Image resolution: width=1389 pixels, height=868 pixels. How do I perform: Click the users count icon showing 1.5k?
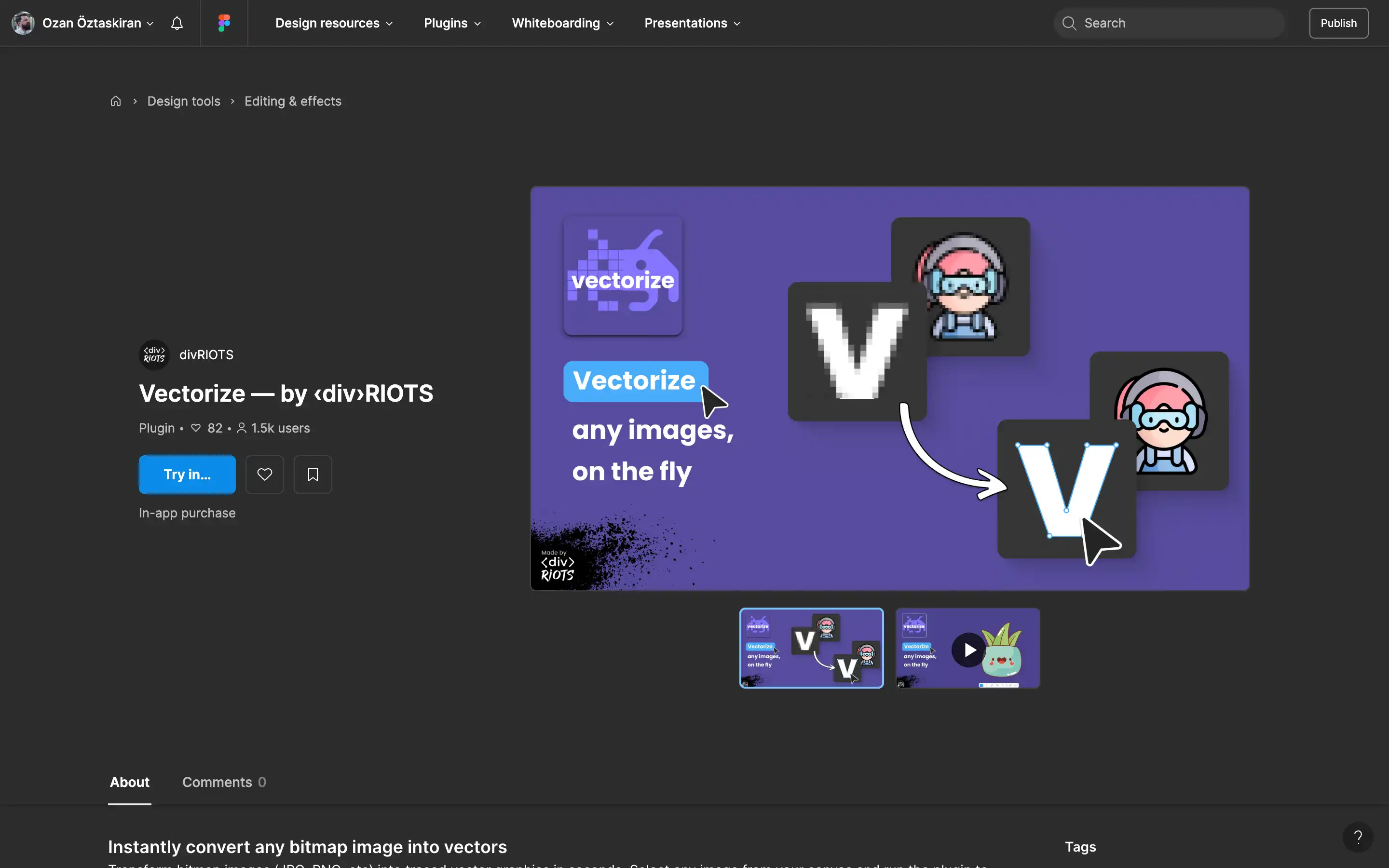(x=242, y=428)
